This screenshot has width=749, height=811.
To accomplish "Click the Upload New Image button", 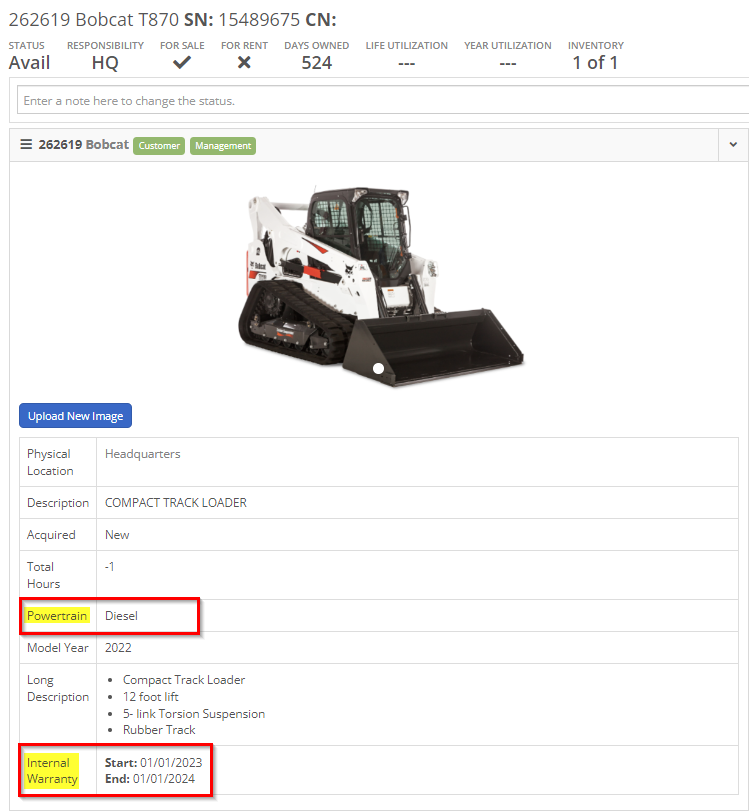I will point(76,416).
